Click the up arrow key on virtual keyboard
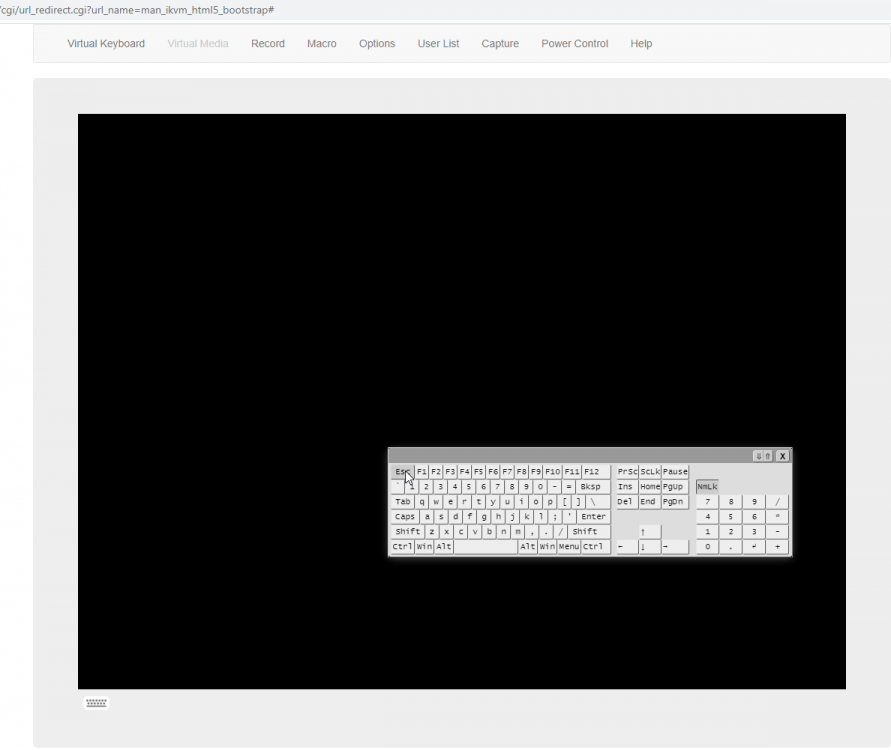Image resolution: width=891 pixels, height=750 pixels. coord(649,532)
